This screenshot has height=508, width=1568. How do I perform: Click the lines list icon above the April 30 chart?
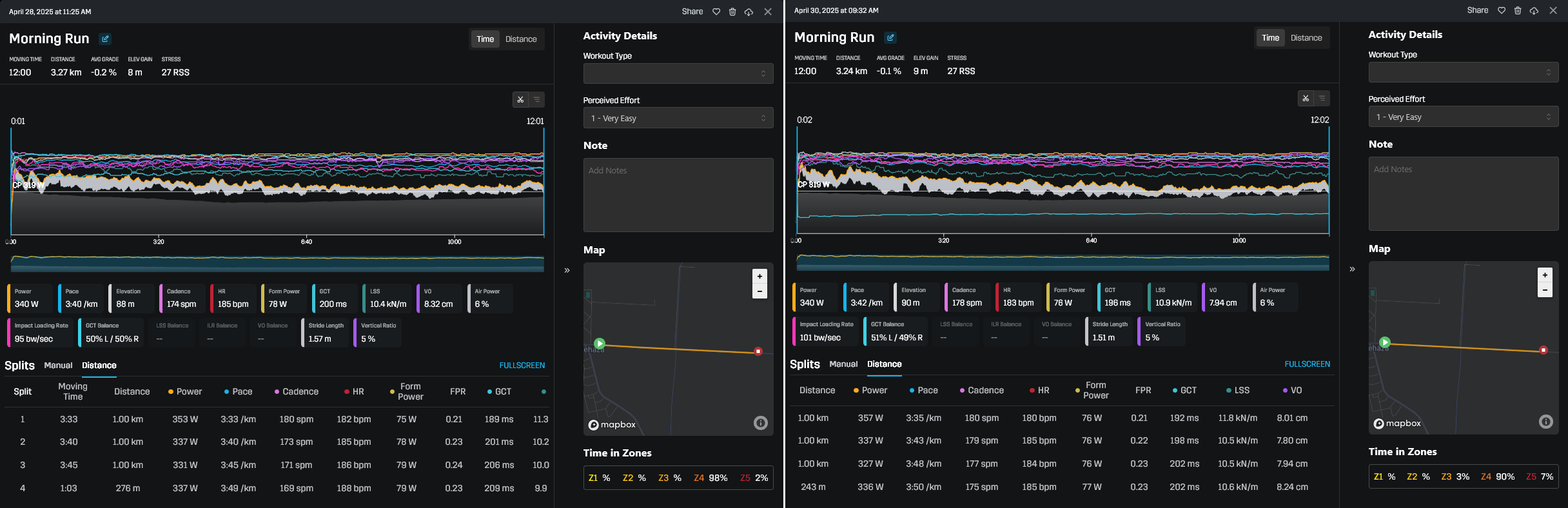tap(1322, 98)
